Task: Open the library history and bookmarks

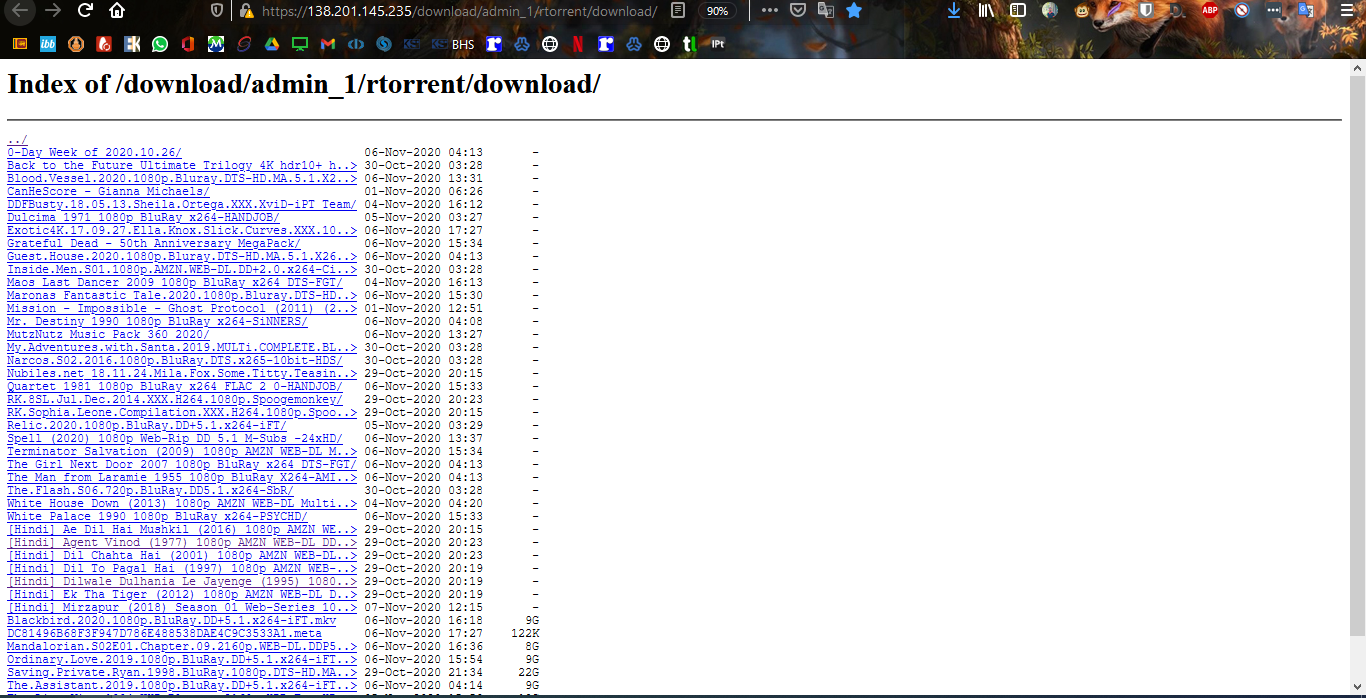Action: click(987, 11)
